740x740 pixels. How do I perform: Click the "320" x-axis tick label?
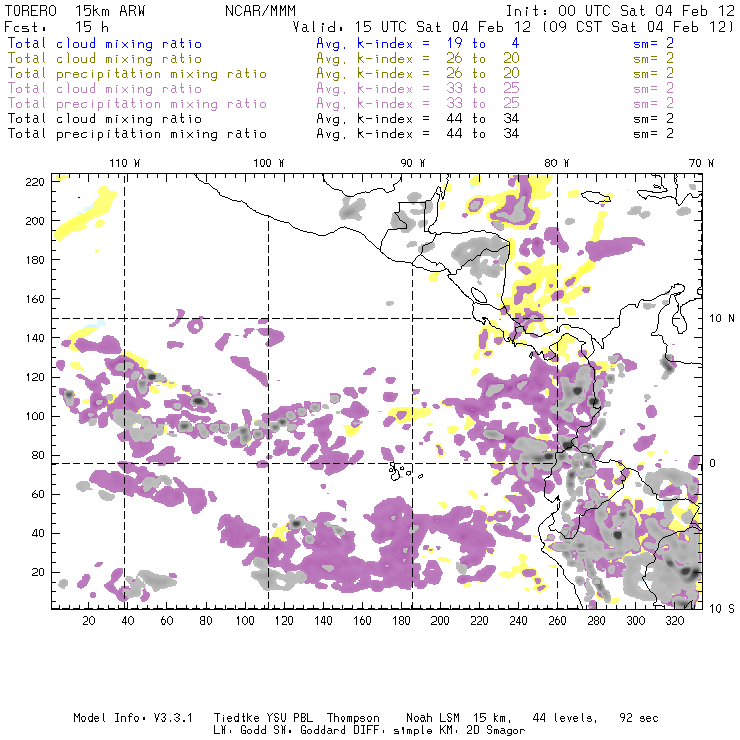674,621
